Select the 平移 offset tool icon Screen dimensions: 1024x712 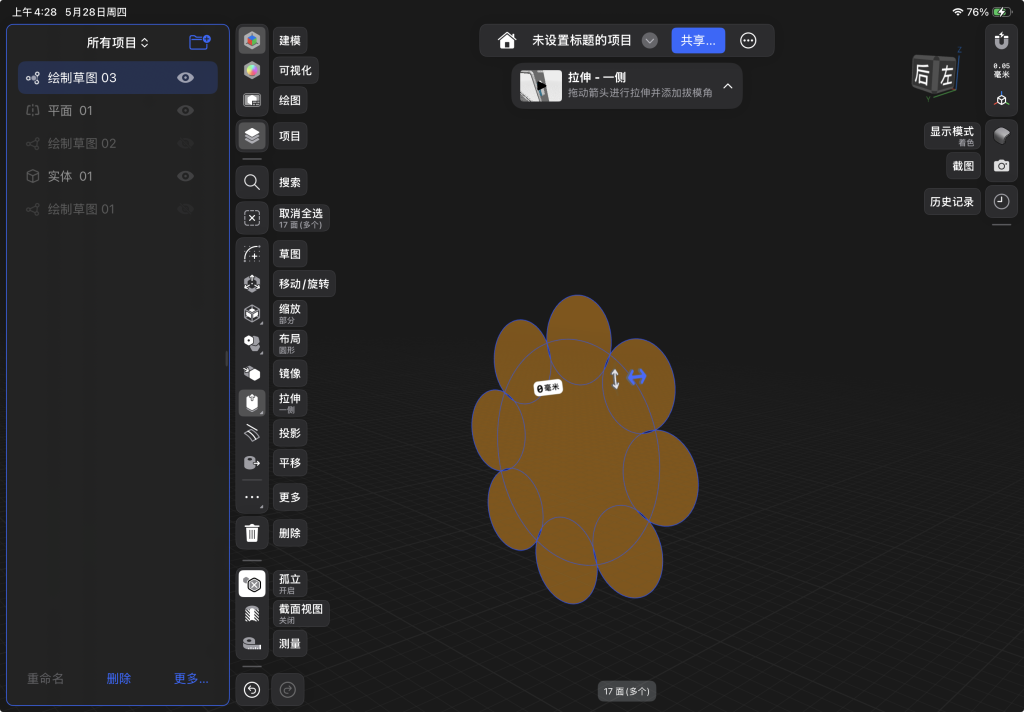[x=252, y=462]
